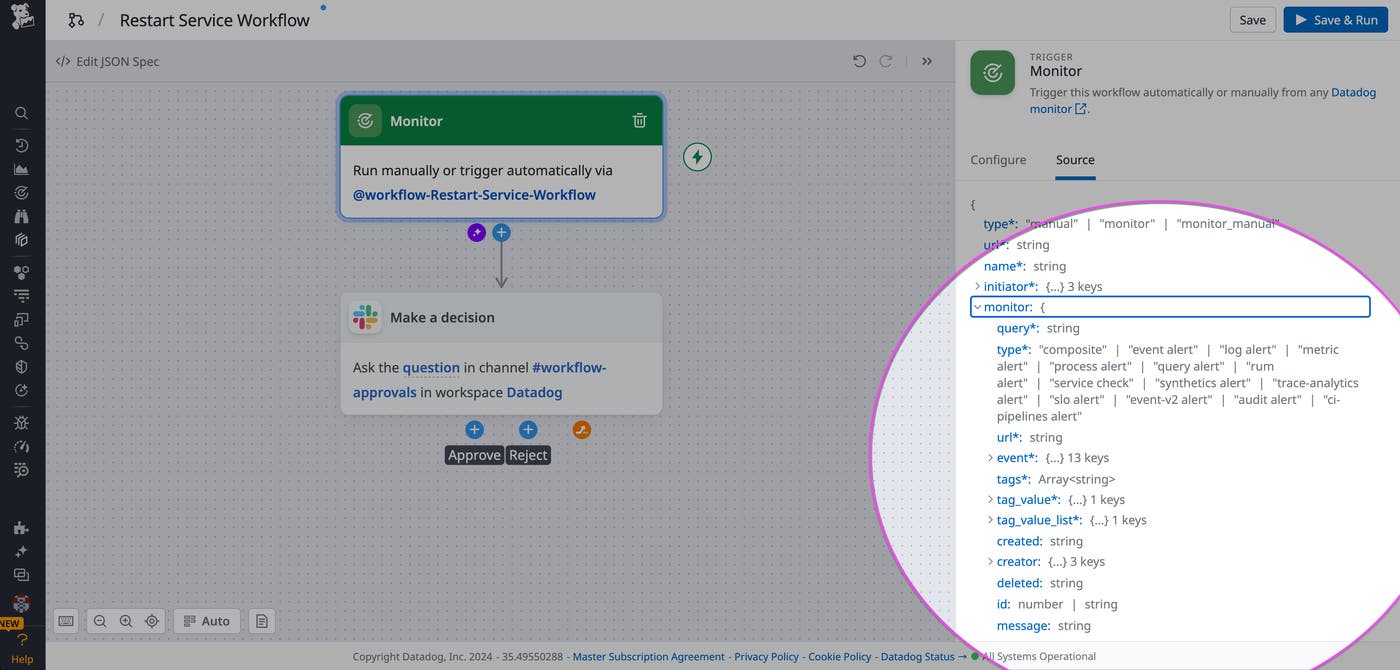Viewport: 1400px width, 670px height.
Task: Click the orange error handler icon
Action: tap(582, 430)
